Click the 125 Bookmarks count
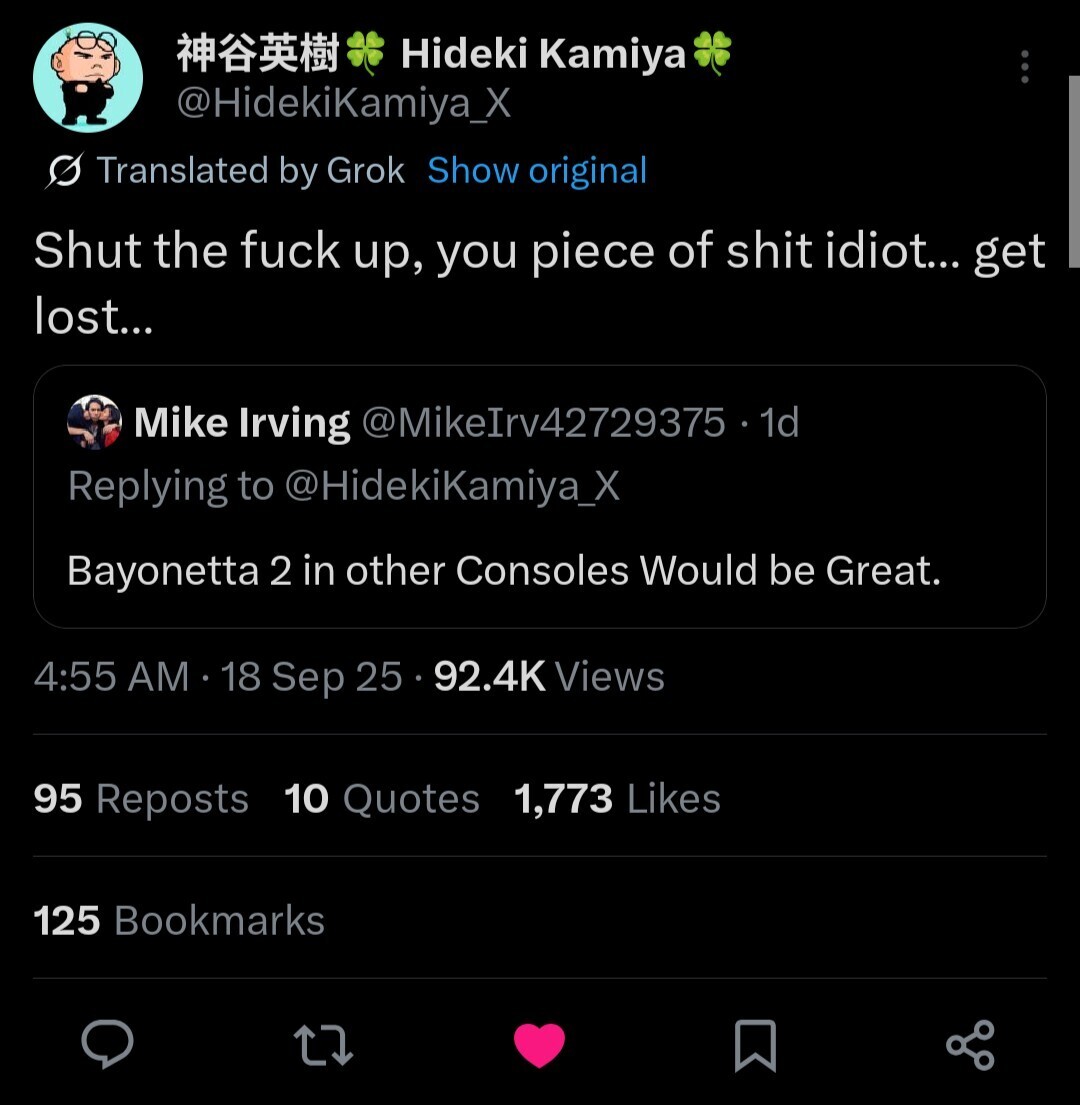The height and width of the screenshot is (1105, 1080). 179,921
